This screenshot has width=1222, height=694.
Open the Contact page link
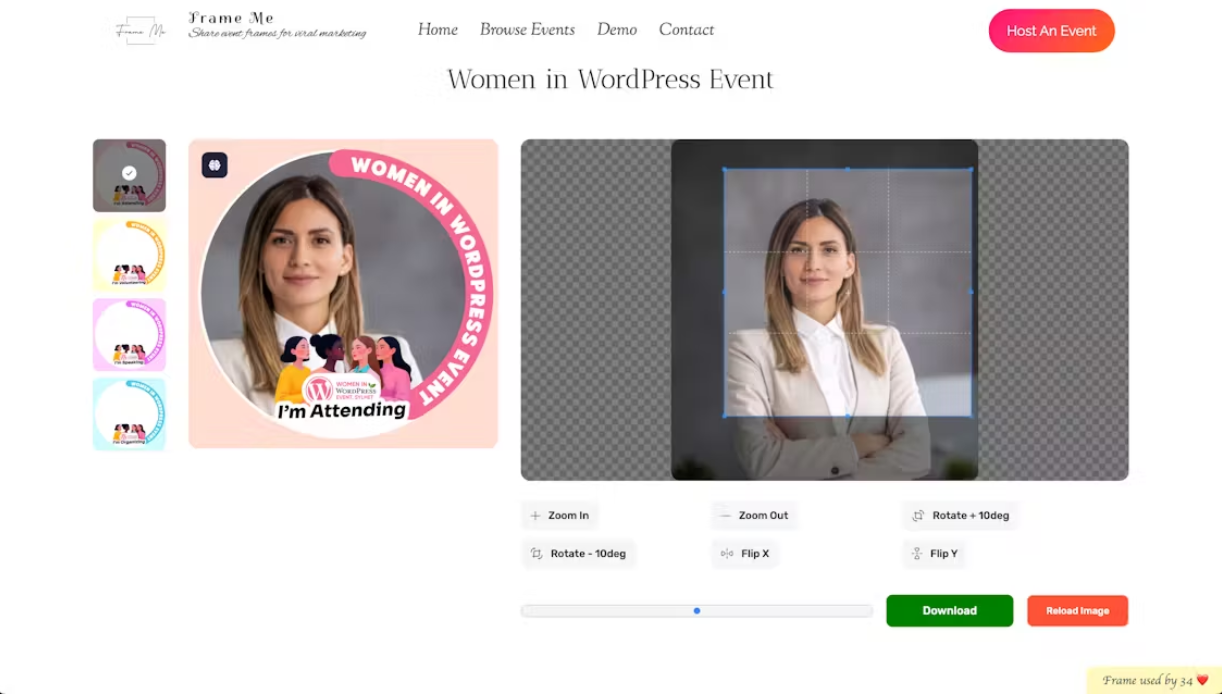686,30
